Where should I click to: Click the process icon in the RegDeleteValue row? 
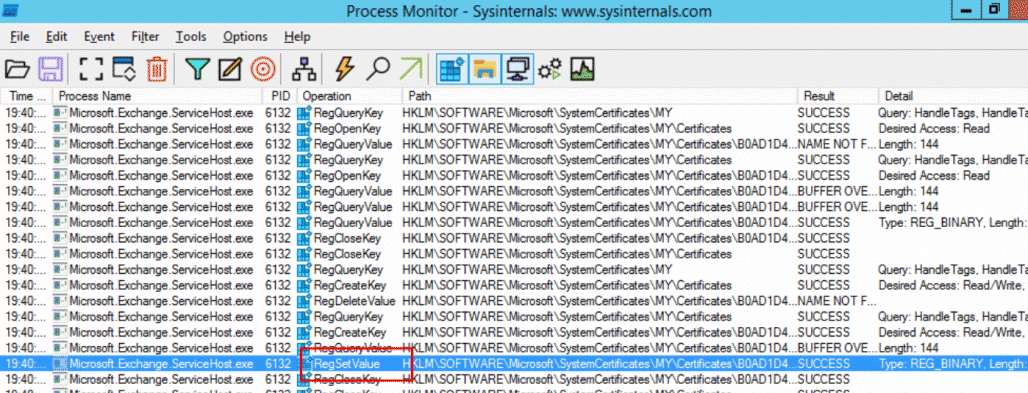click(x=60, y=301)
